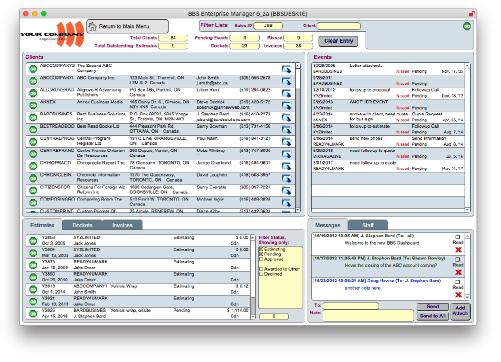The image size is (501, 362).
Task: Click green icon beside CHIROPRACTI client row
Action: [x=33, y=166]
